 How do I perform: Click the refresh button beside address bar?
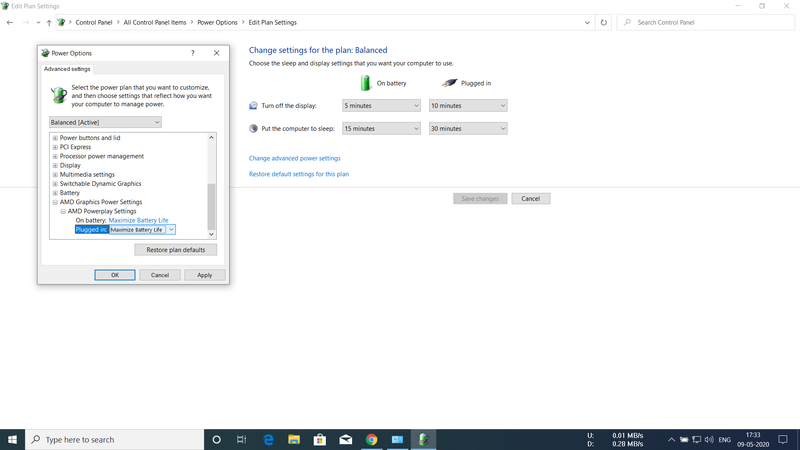pos(603,22)
